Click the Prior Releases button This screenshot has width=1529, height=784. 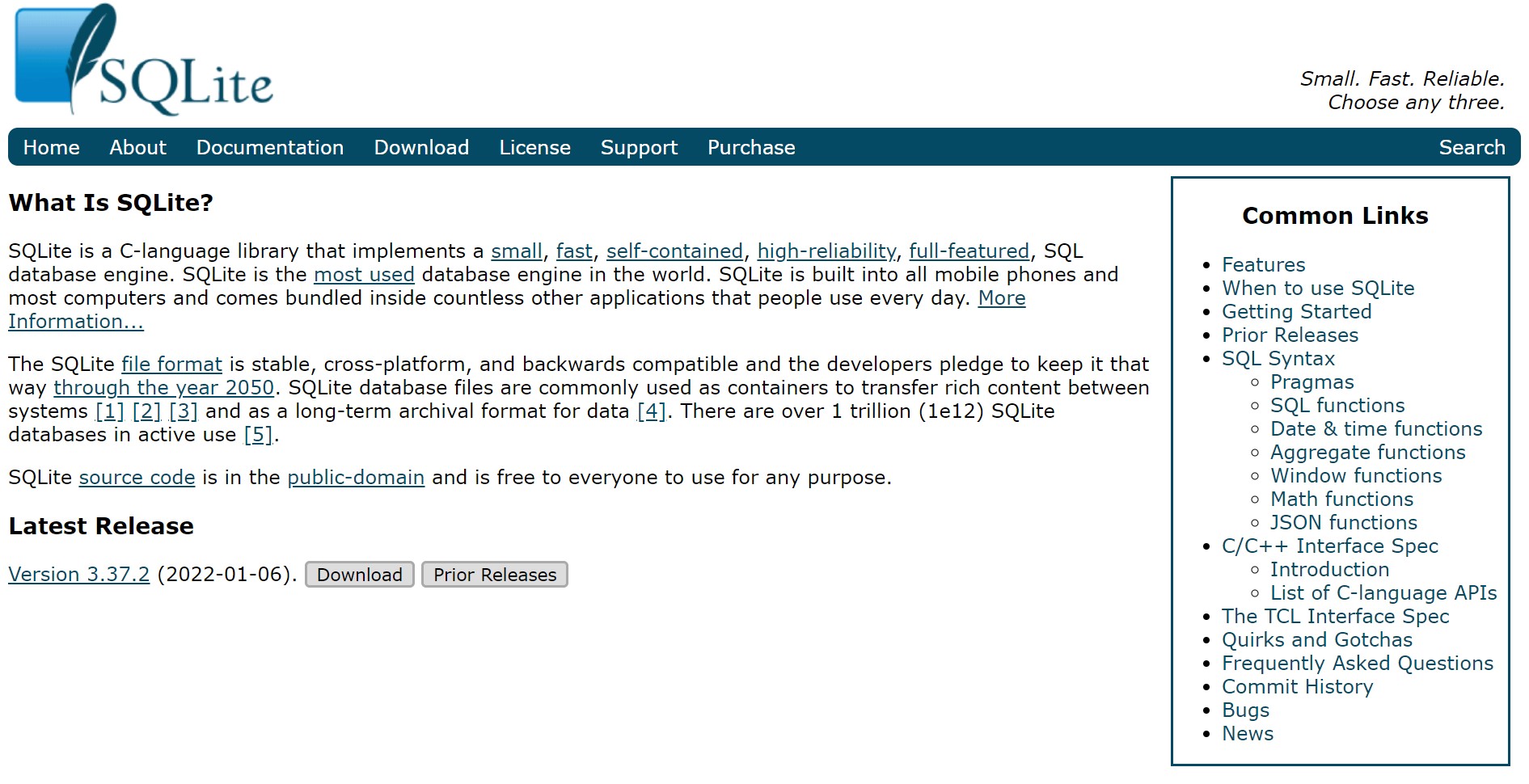[494, 574]
